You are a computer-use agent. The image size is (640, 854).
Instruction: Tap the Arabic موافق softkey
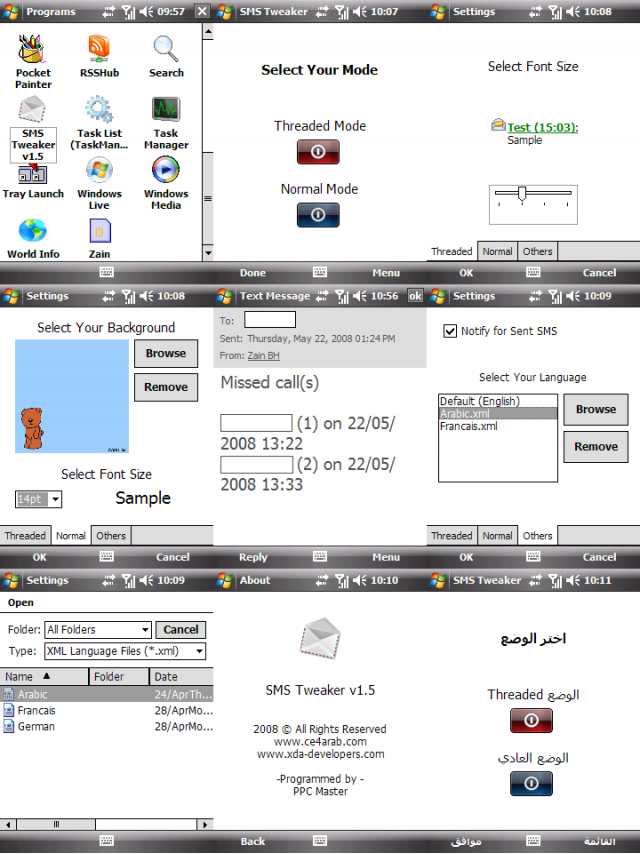point(466,841)
